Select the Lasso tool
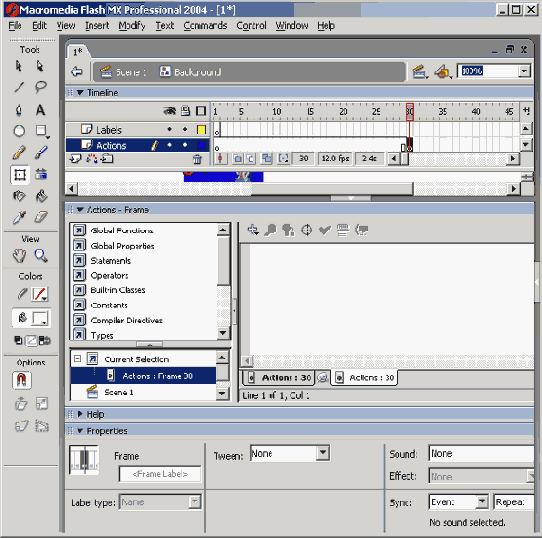This screenshot has height=538, width=542. click(x=40, y=86)
